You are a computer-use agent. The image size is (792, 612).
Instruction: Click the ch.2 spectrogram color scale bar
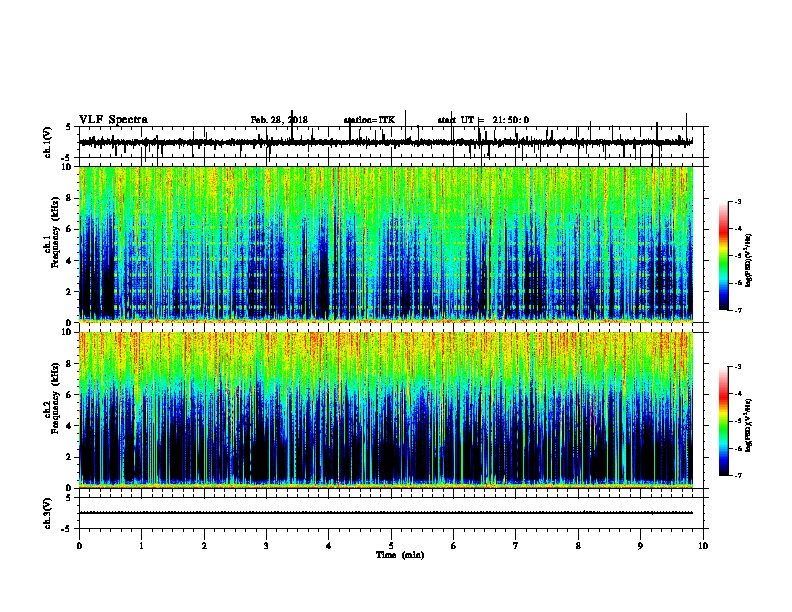pos(724,421)
